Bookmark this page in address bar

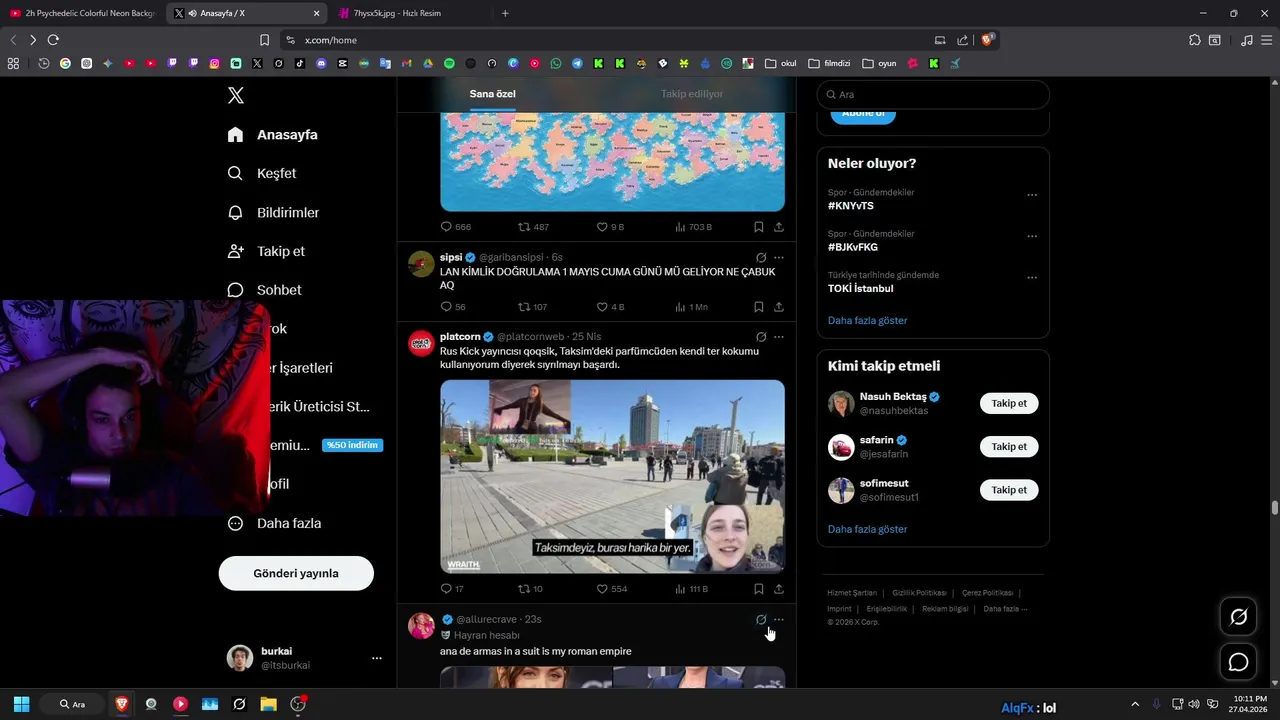point(264,40)
